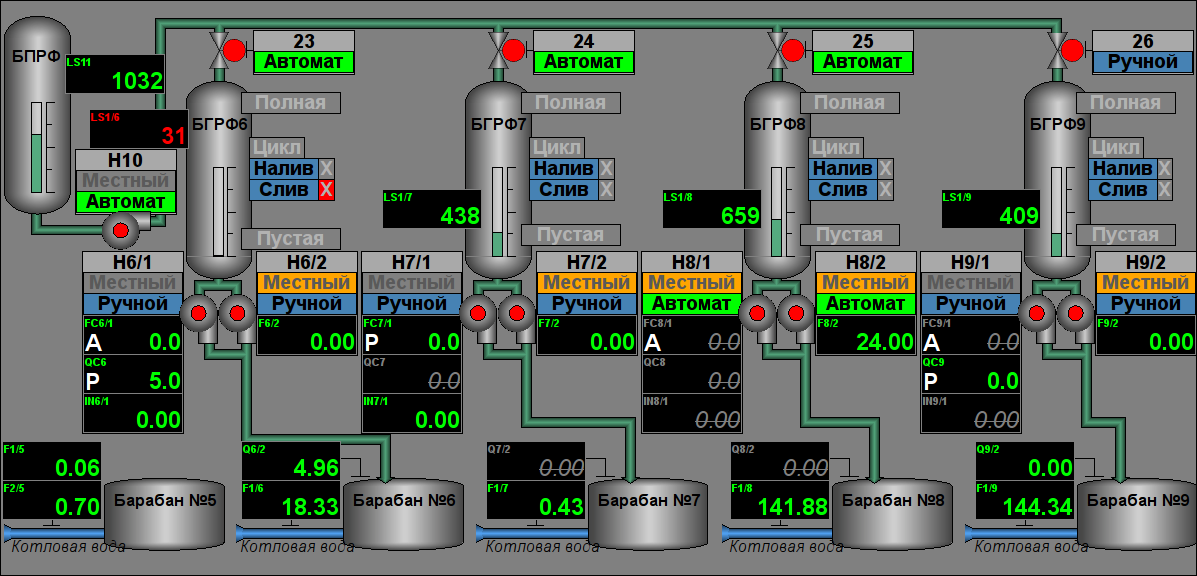The width and height of the screenshot is (1197, 576).
Task: Toggle the Слив X box for БГРФ9
Action: pyautogui.click(x=1164, y=190)
